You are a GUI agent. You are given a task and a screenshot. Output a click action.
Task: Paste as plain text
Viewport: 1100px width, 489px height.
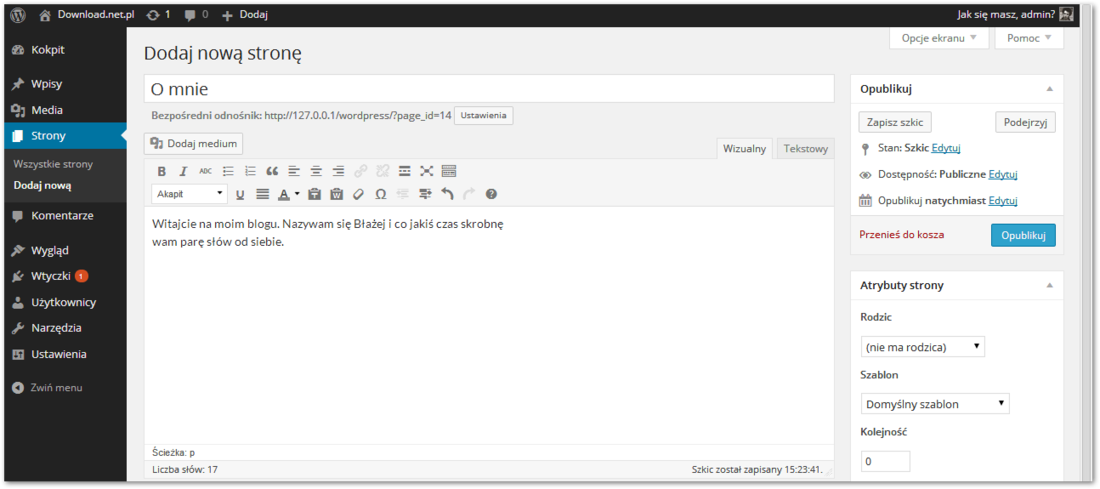(314, 194)
